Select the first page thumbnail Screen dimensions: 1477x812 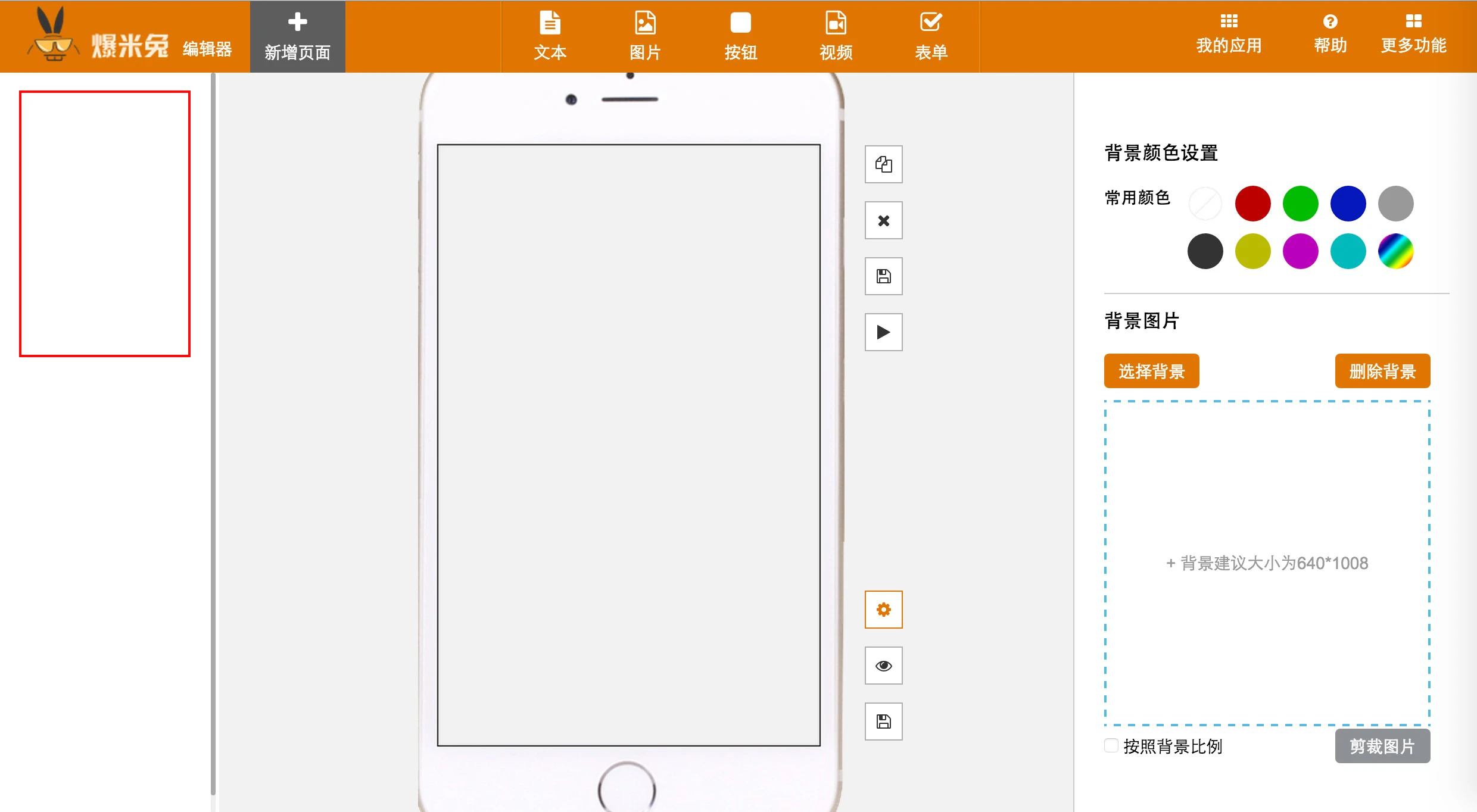click(x=105, y=224)
